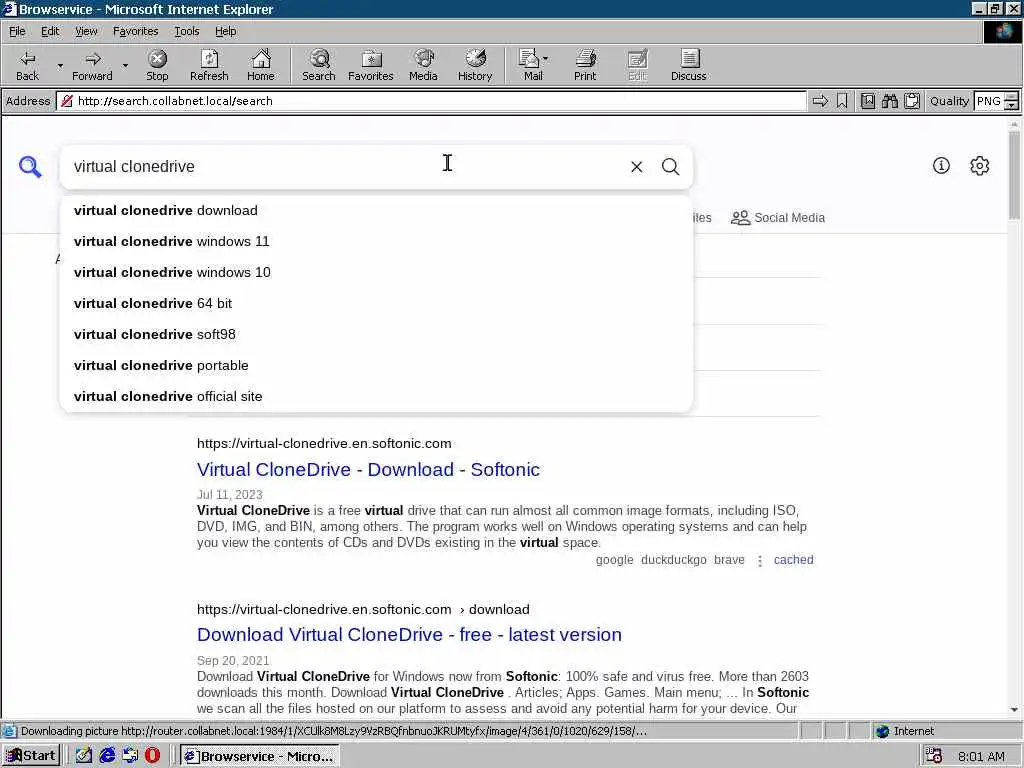1024x768 pixels.
Task: Open the File menu
Action: [17, 31]
